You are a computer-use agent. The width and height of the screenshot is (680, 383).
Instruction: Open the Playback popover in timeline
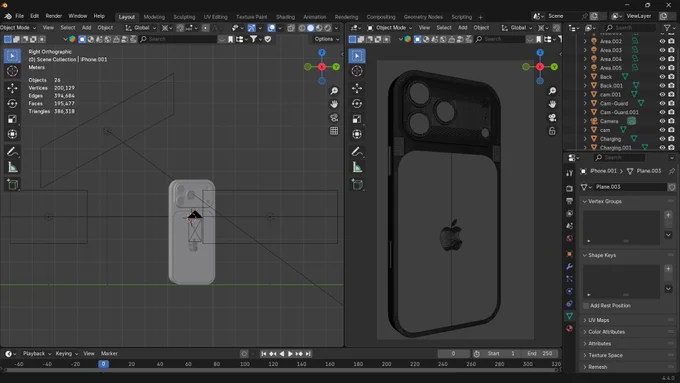(36, 354)
